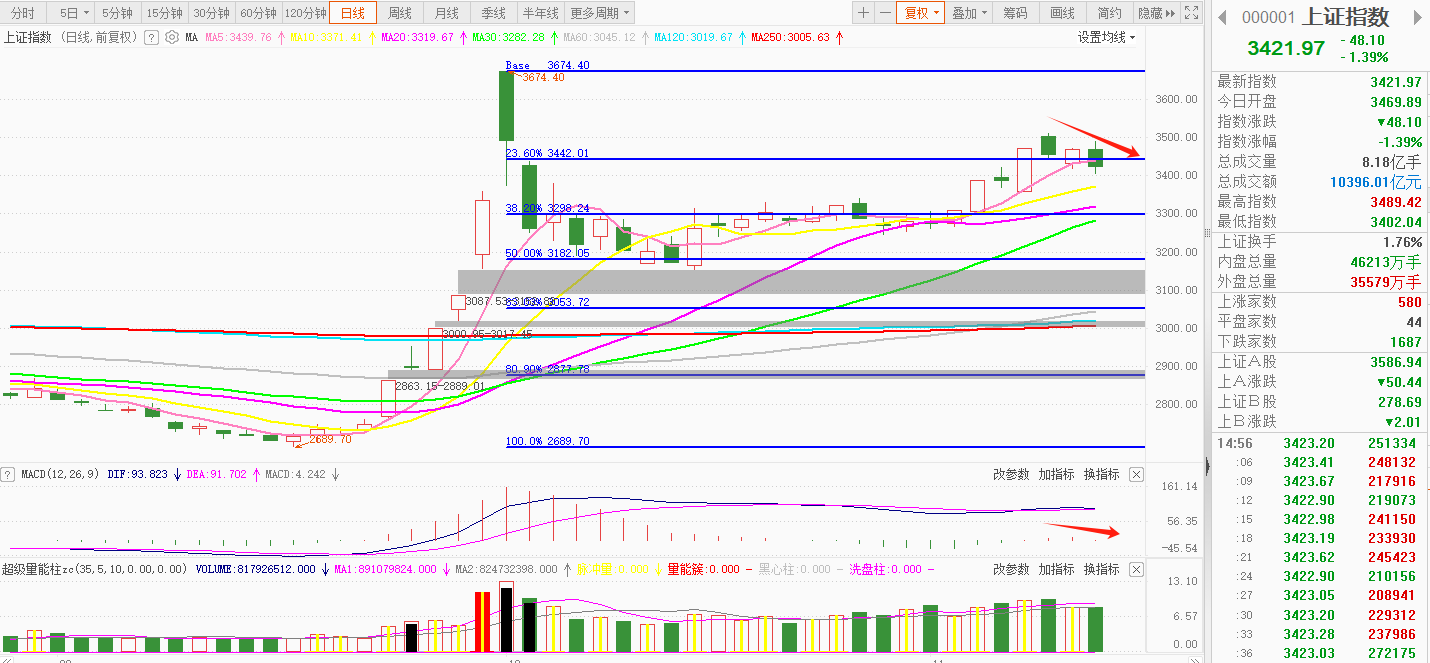Switch to 5分钟 tab
The width and height of the screenshot is (1430, 663).
(117, 13)
